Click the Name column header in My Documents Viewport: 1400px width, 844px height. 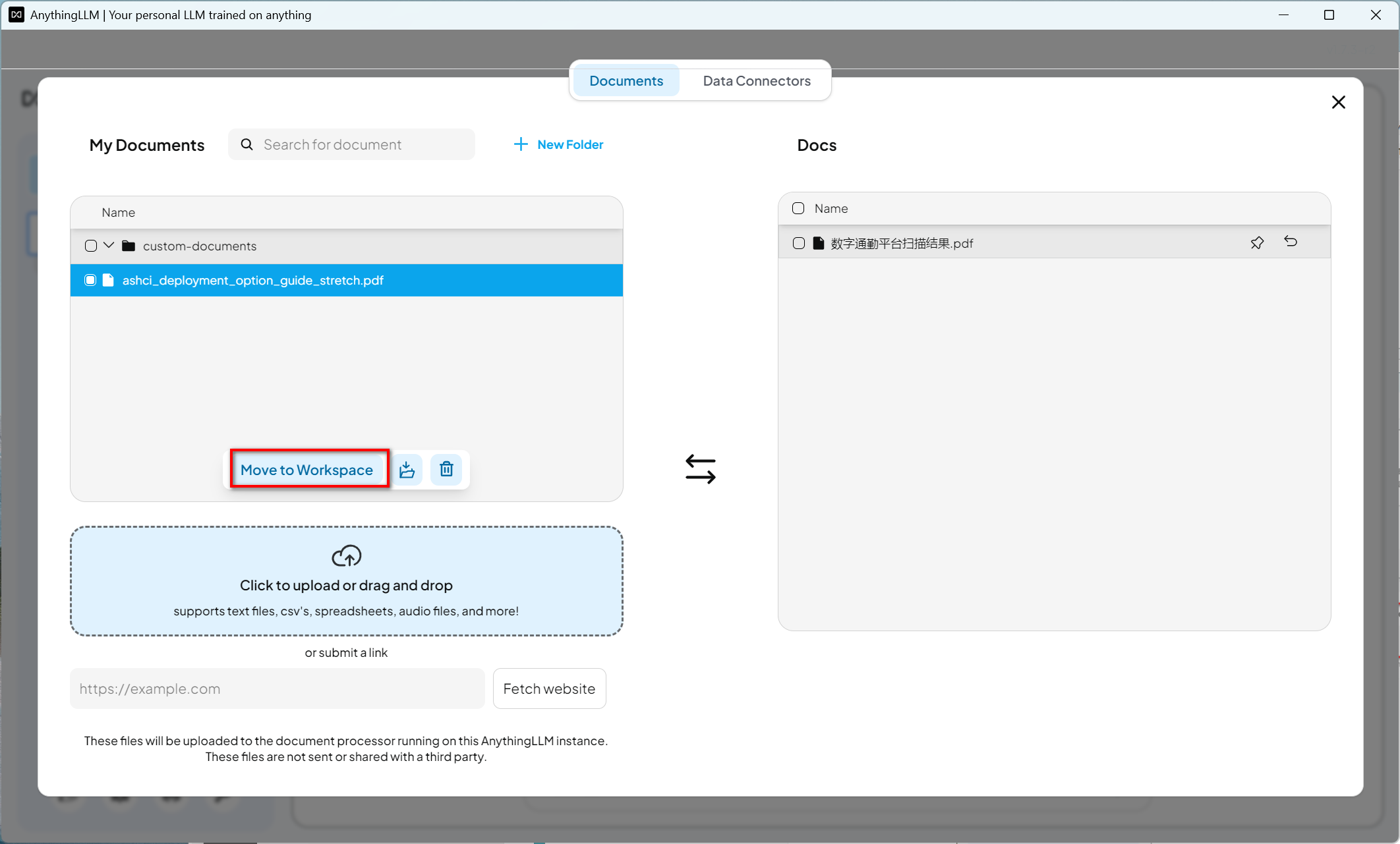[x=118, y=212]
